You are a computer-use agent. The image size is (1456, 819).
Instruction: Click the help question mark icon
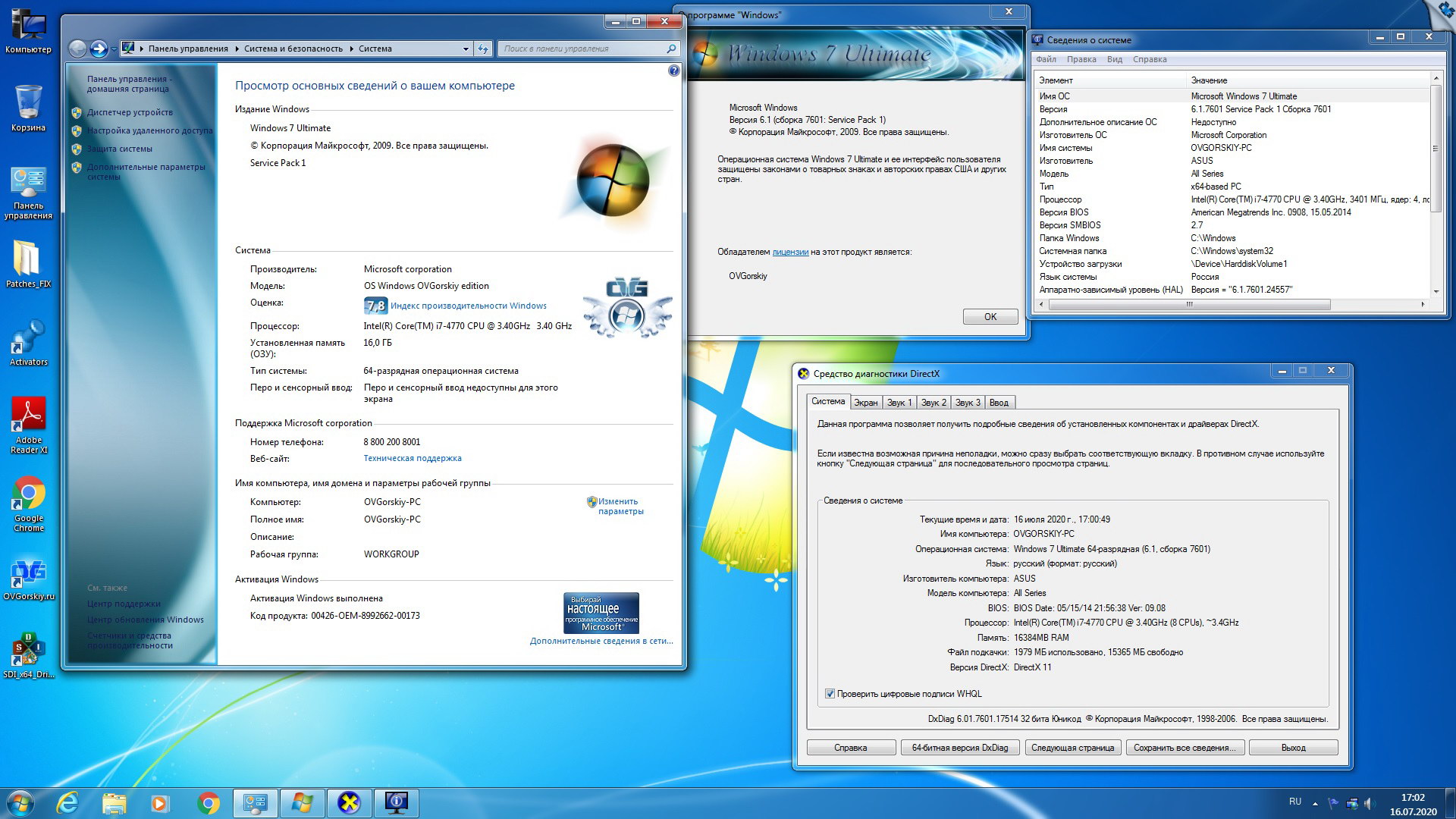coord(673,71)
